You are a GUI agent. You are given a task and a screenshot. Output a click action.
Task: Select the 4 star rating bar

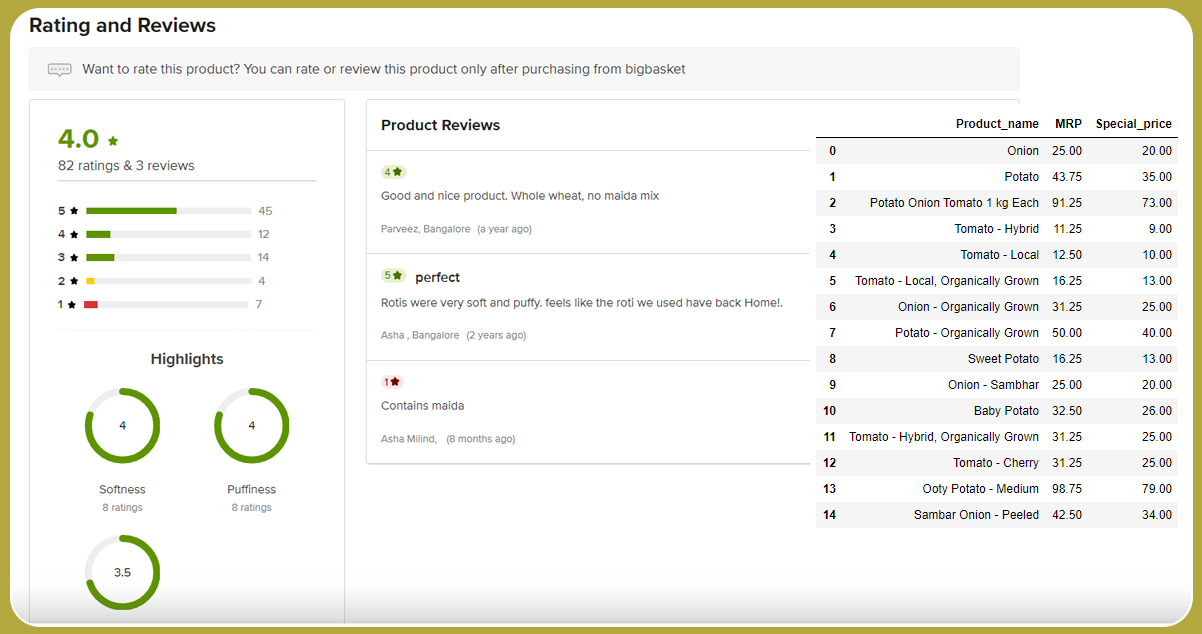coord(168,234)
